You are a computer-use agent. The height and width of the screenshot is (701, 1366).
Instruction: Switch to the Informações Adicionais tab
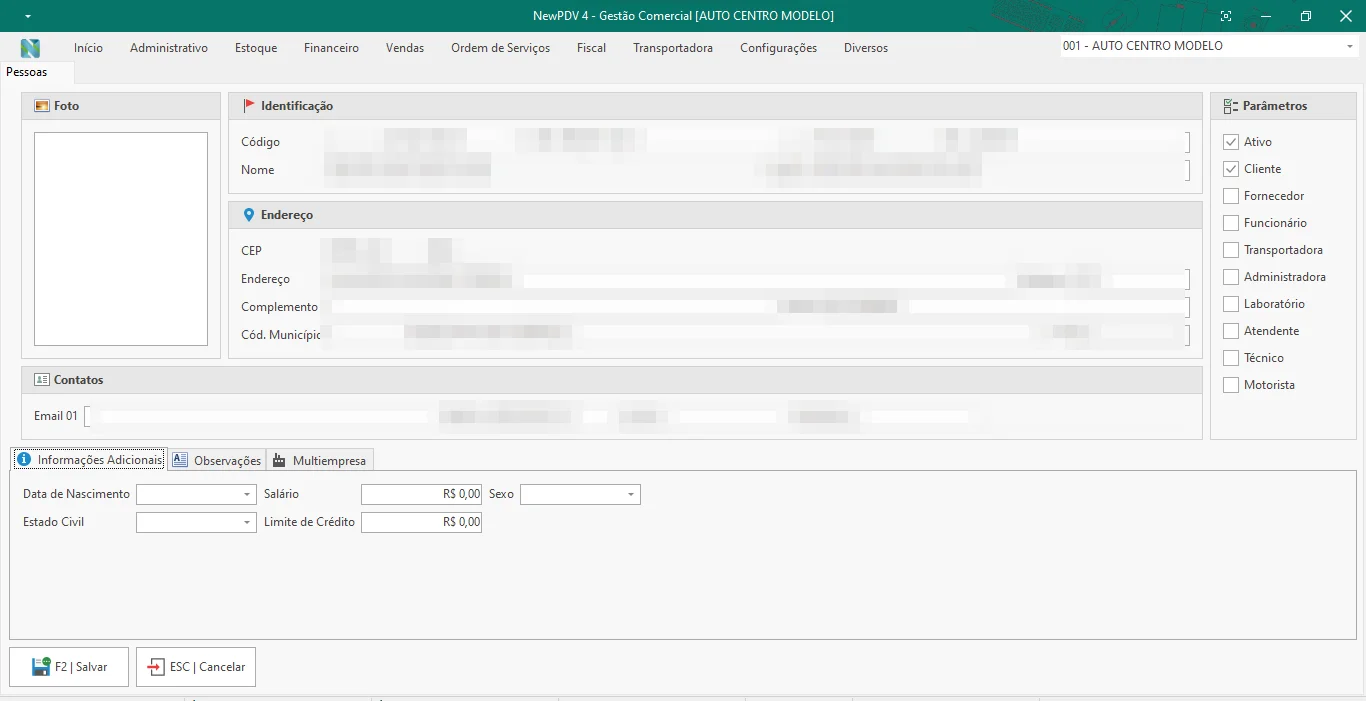88,460
